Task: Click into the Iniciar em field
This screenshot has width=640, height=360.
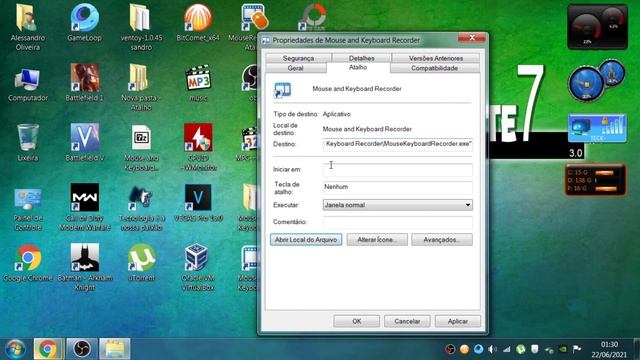Action: click(x=398, y=169)
